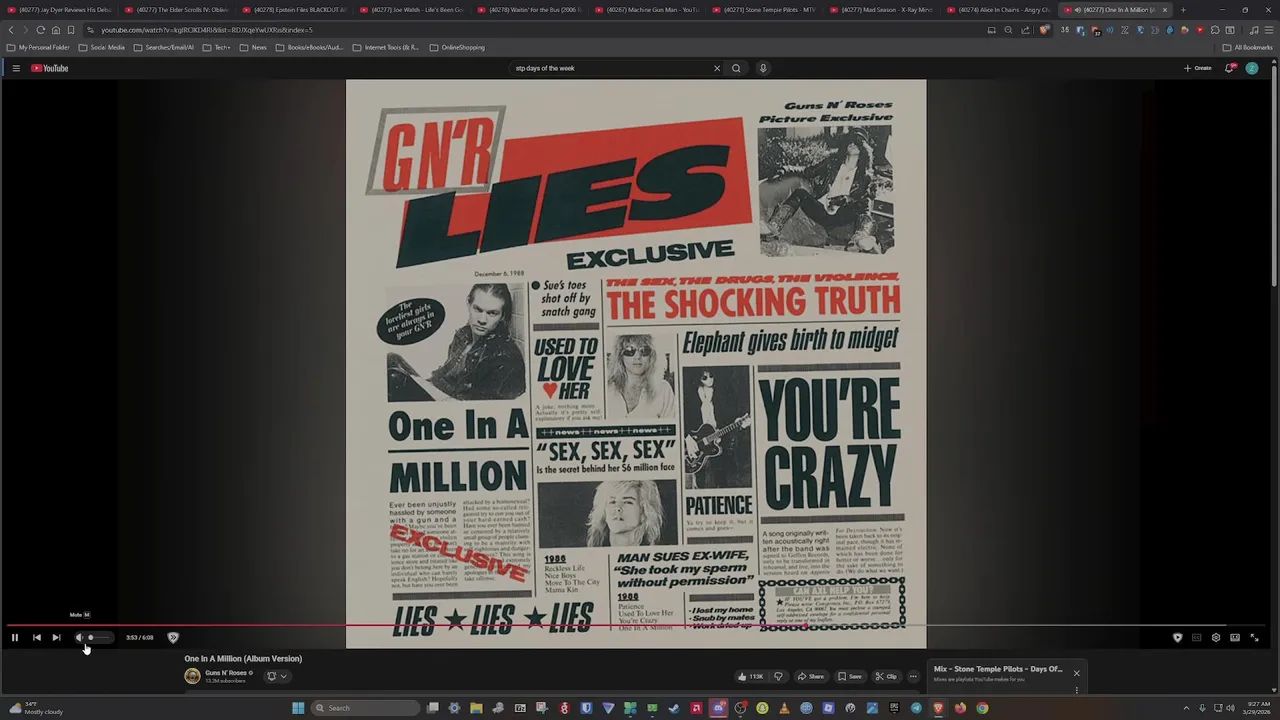This screenshot has height=720, width=1280.
Task: Open the browser extensions puzzle icon
Action: [1215, 30]
